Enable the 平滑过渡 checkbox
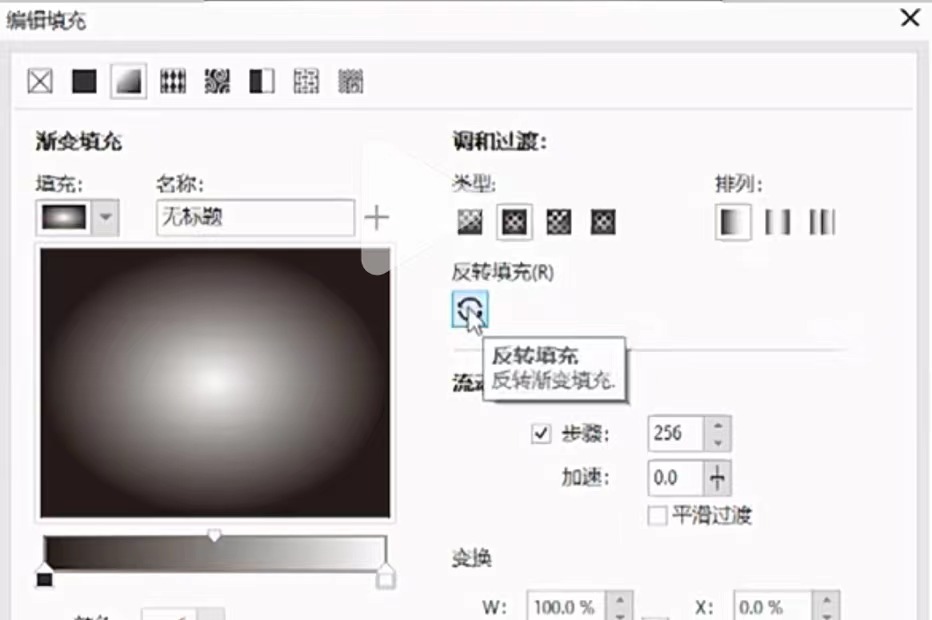Image resolution: width=932 pixels, height=620 pixels. click(x=657, y=515)
